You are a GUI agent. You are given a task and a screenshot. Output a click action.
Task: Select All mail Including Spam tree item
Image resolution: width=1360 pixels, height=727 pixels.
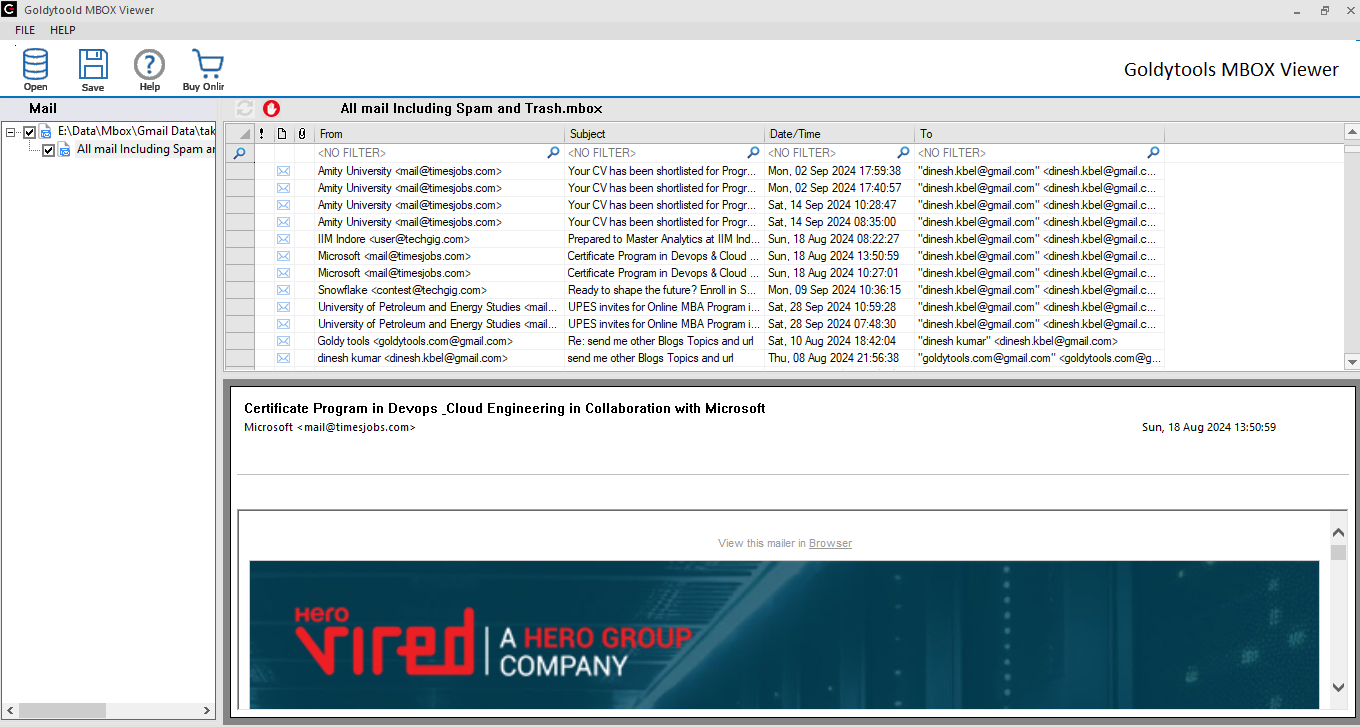pyautogui.click(x=146, y=150)
